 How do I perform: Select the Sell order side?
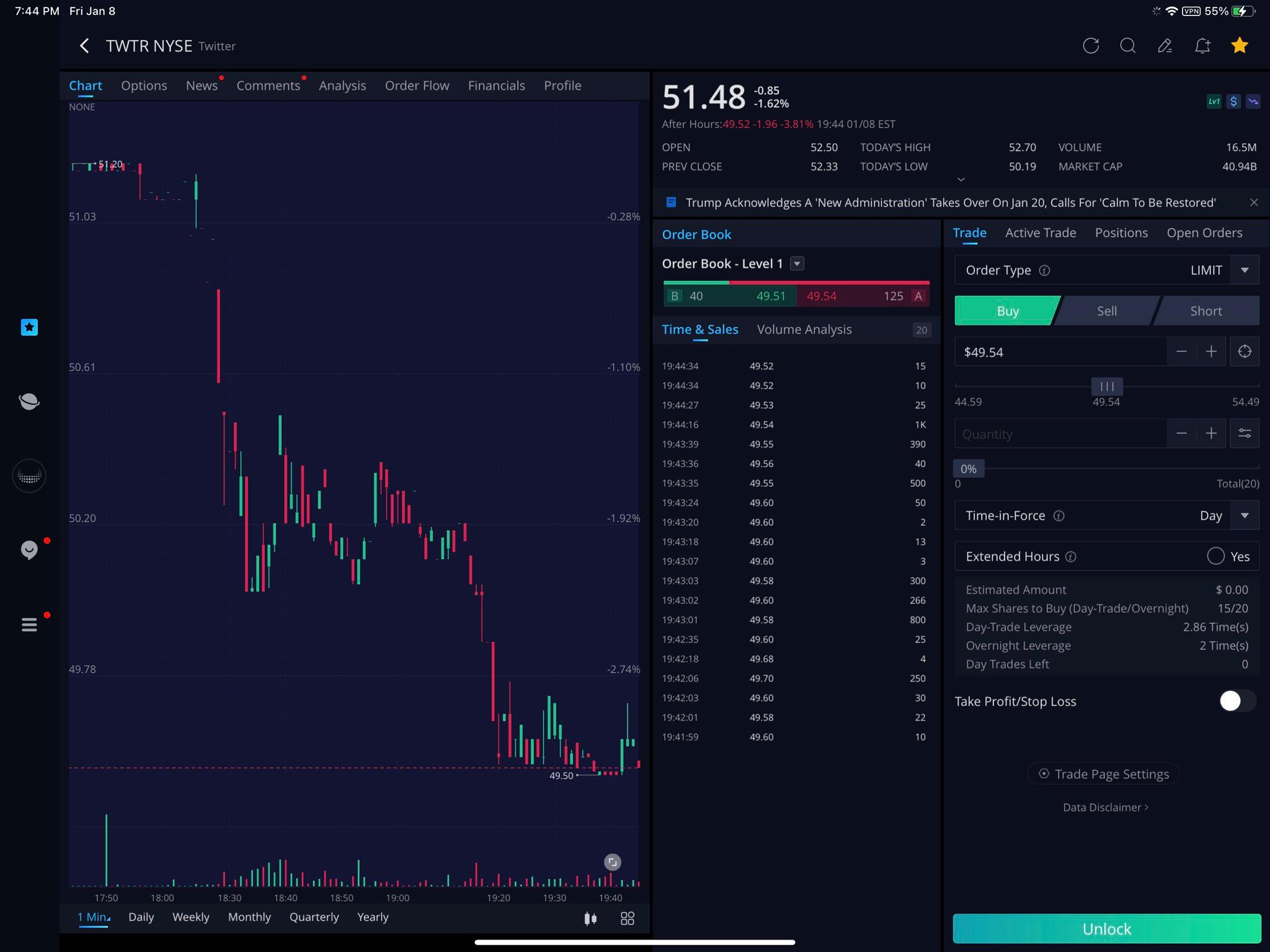[x=1106, y=311]
